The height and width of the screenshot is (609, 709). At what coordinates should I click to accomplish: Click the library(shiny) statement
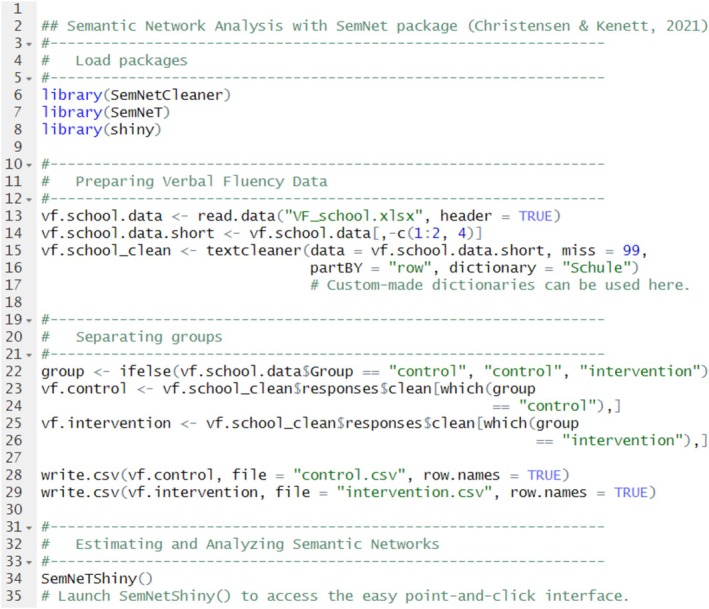click(x=101, y=130)
